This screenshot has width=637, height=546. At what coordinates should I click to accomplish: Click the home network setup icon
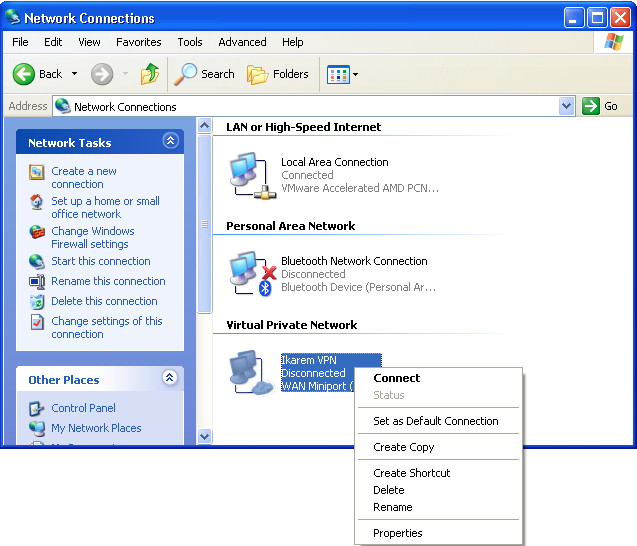(x=37, y=202)
